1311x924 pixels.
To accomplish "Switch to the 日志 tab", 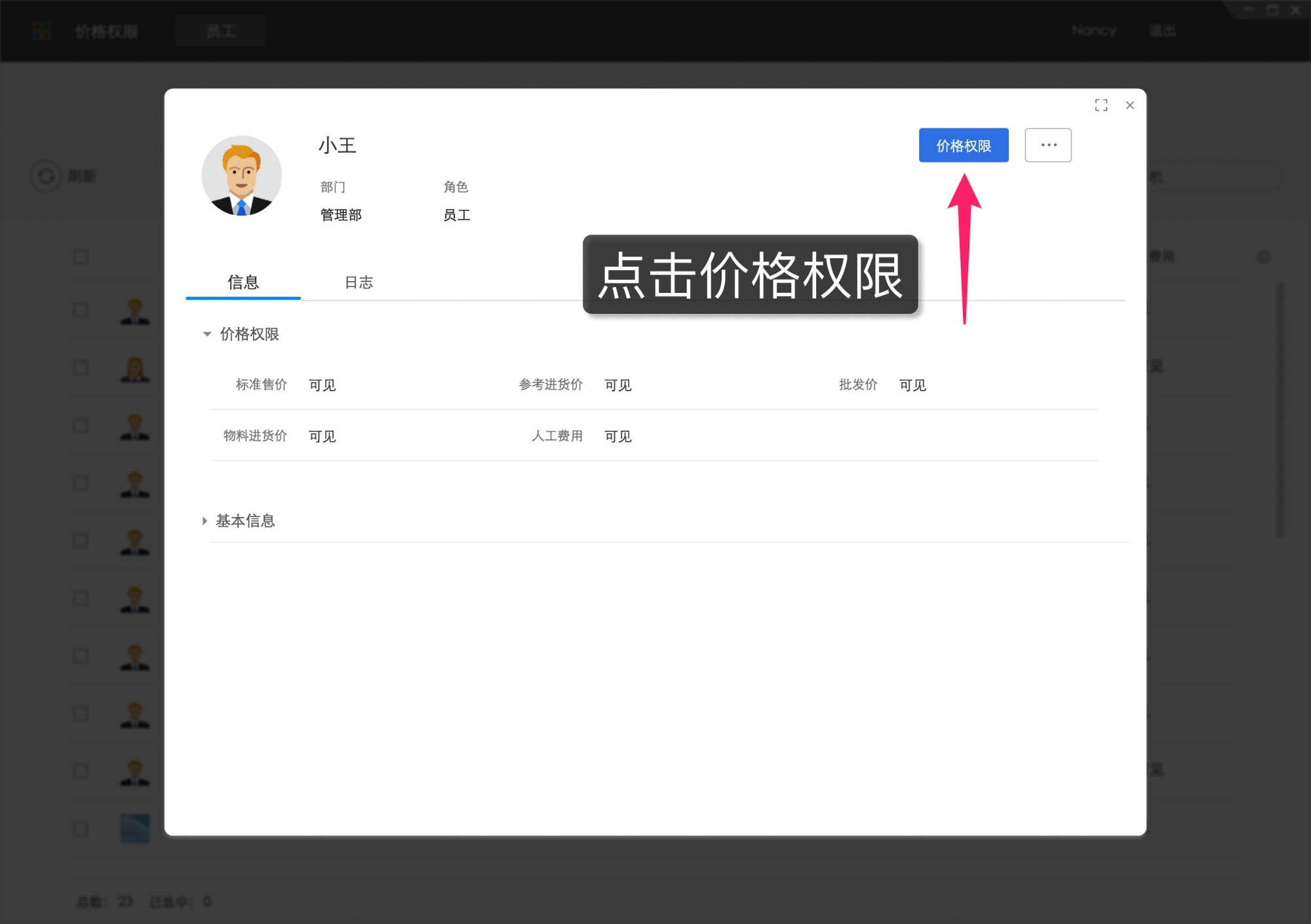I will click(359, 282).
